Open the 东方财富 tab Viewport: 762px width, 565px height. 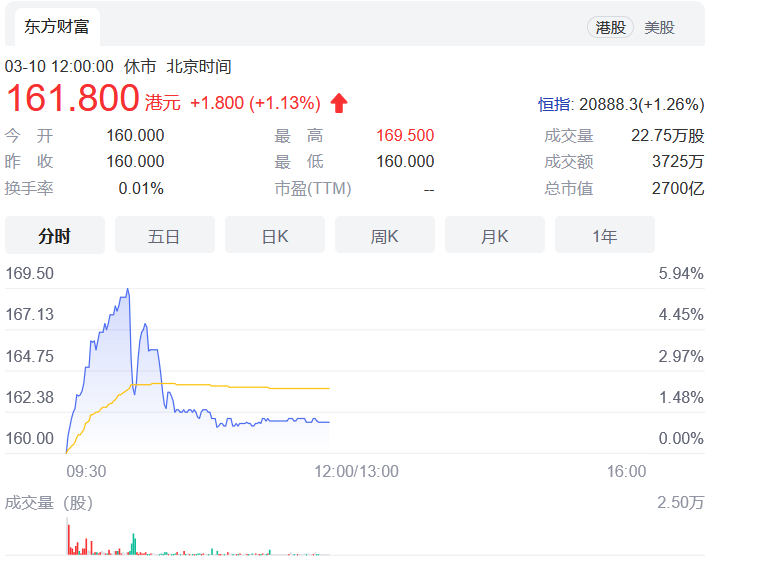57,27
